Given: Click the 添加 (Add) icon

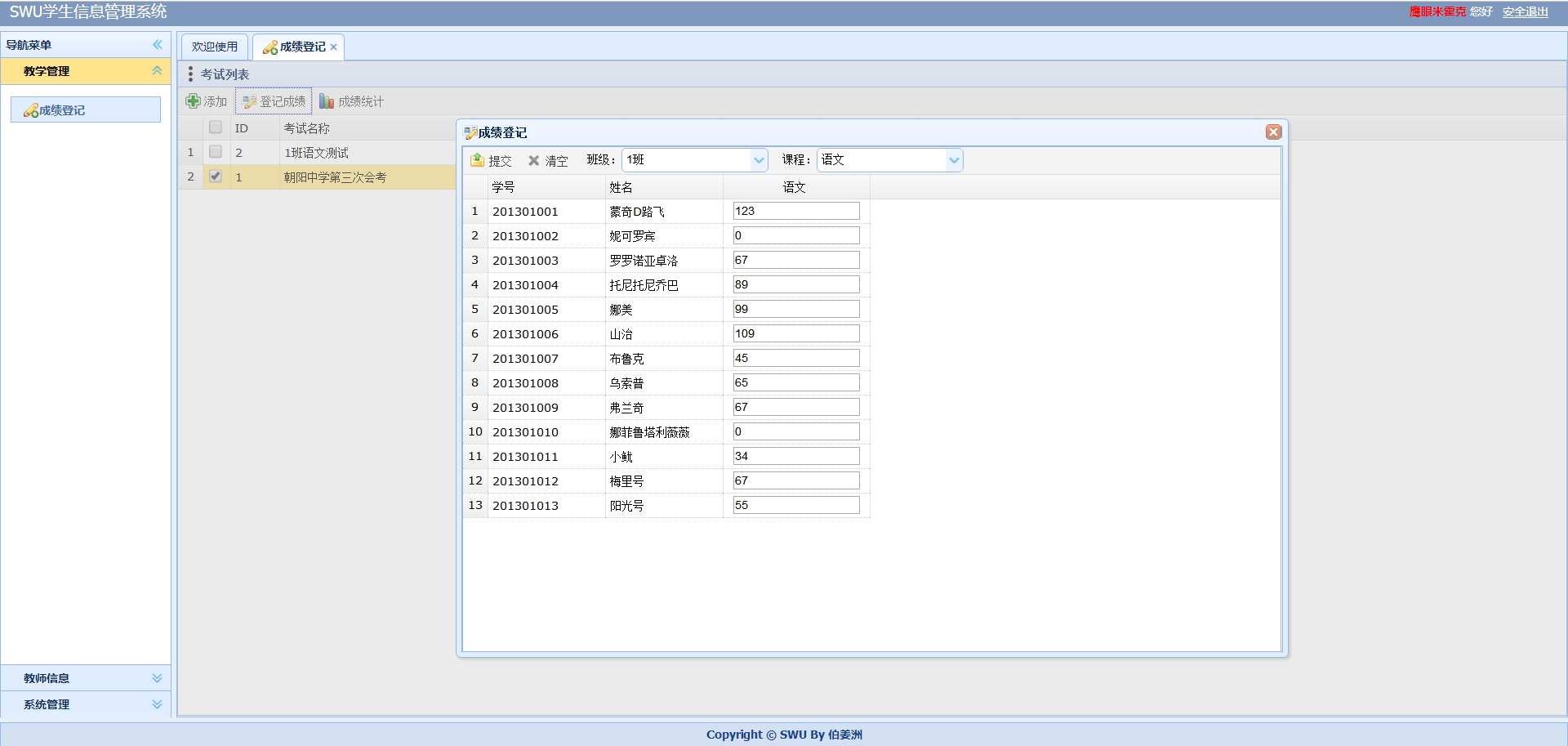Looking at the screenshot, I should click(205, 101).
